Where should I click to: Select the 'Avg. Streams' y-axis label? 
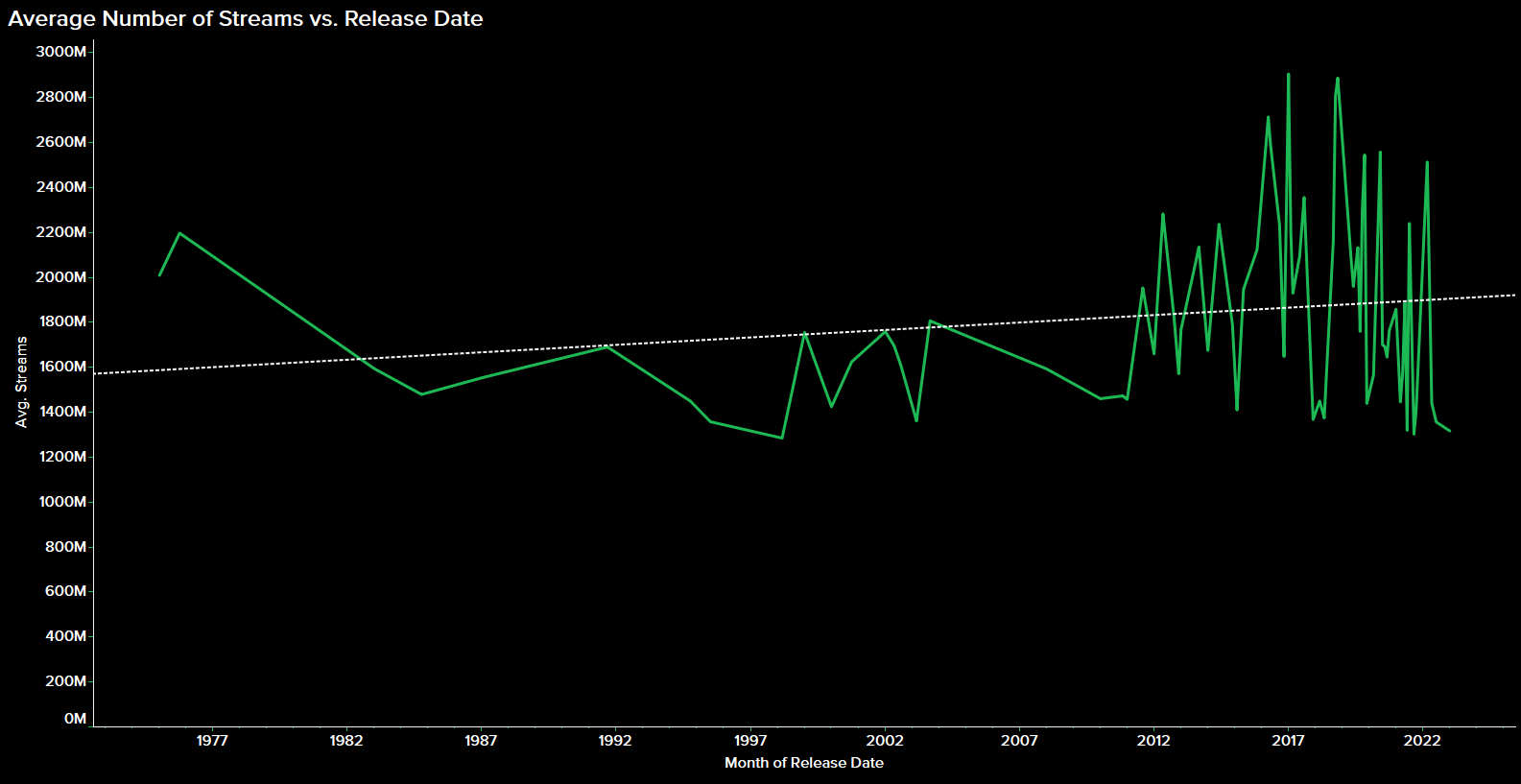(21, 382)
